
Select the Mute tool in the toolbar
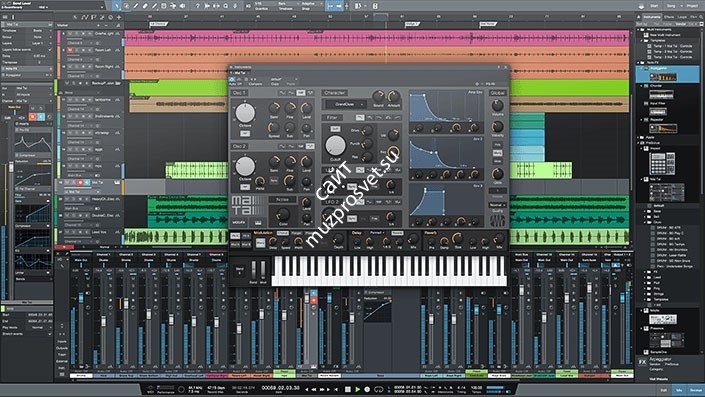(x=163, y=6)
